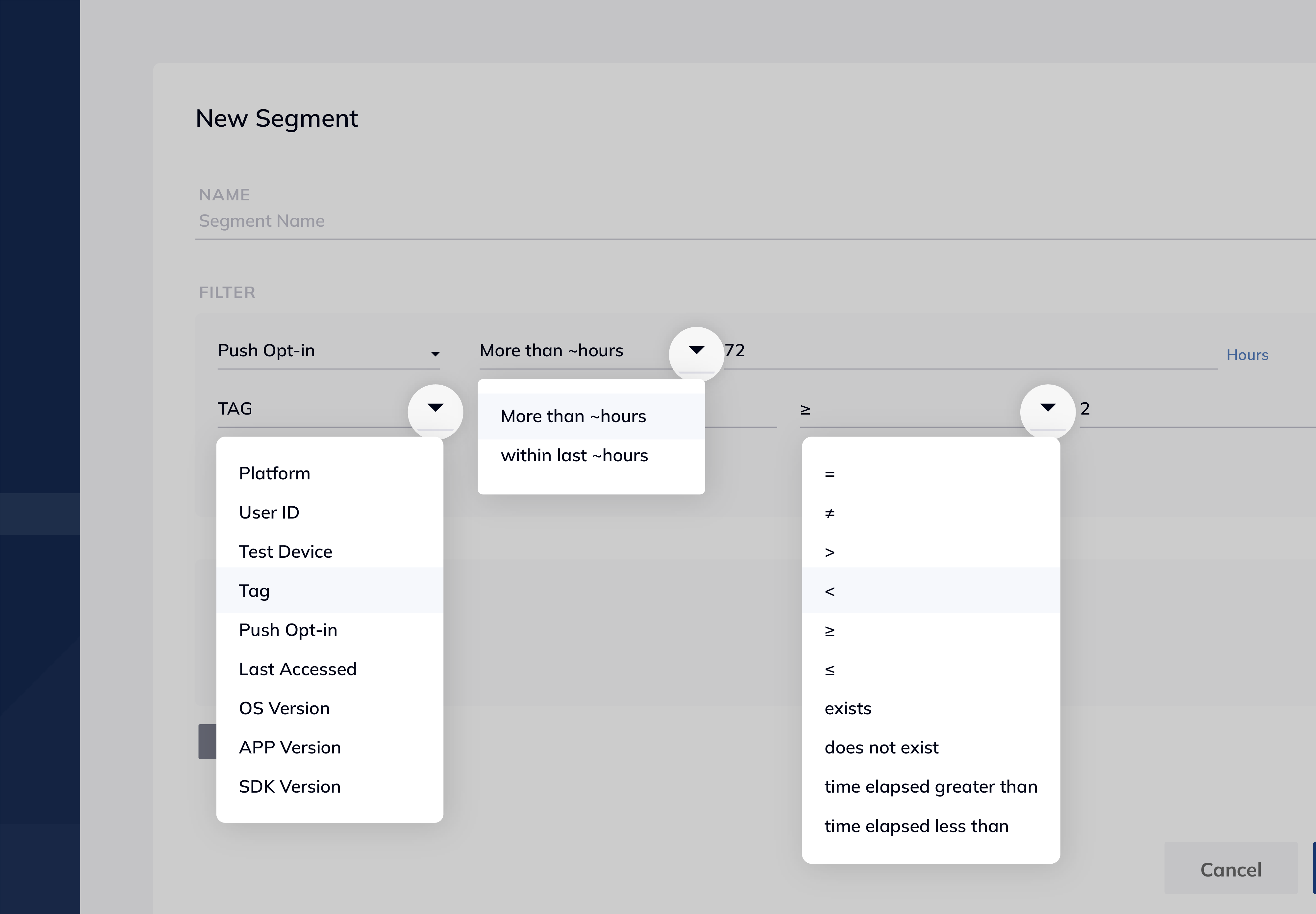Screen dimensions: 1316x914
Task: Select Last Accessed in the attribute list
Action: (x=298, y=668)
